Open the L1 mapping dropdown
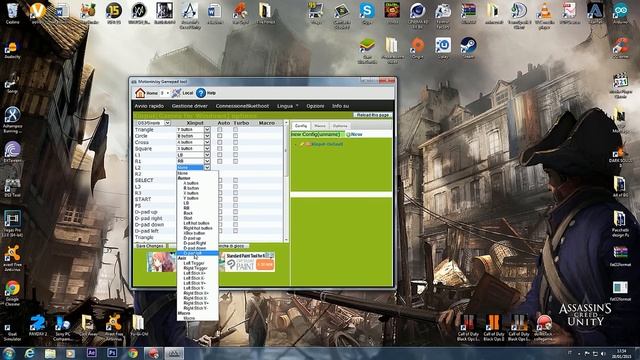Viewport: 640px width, 360px height. tap(207, 155)
